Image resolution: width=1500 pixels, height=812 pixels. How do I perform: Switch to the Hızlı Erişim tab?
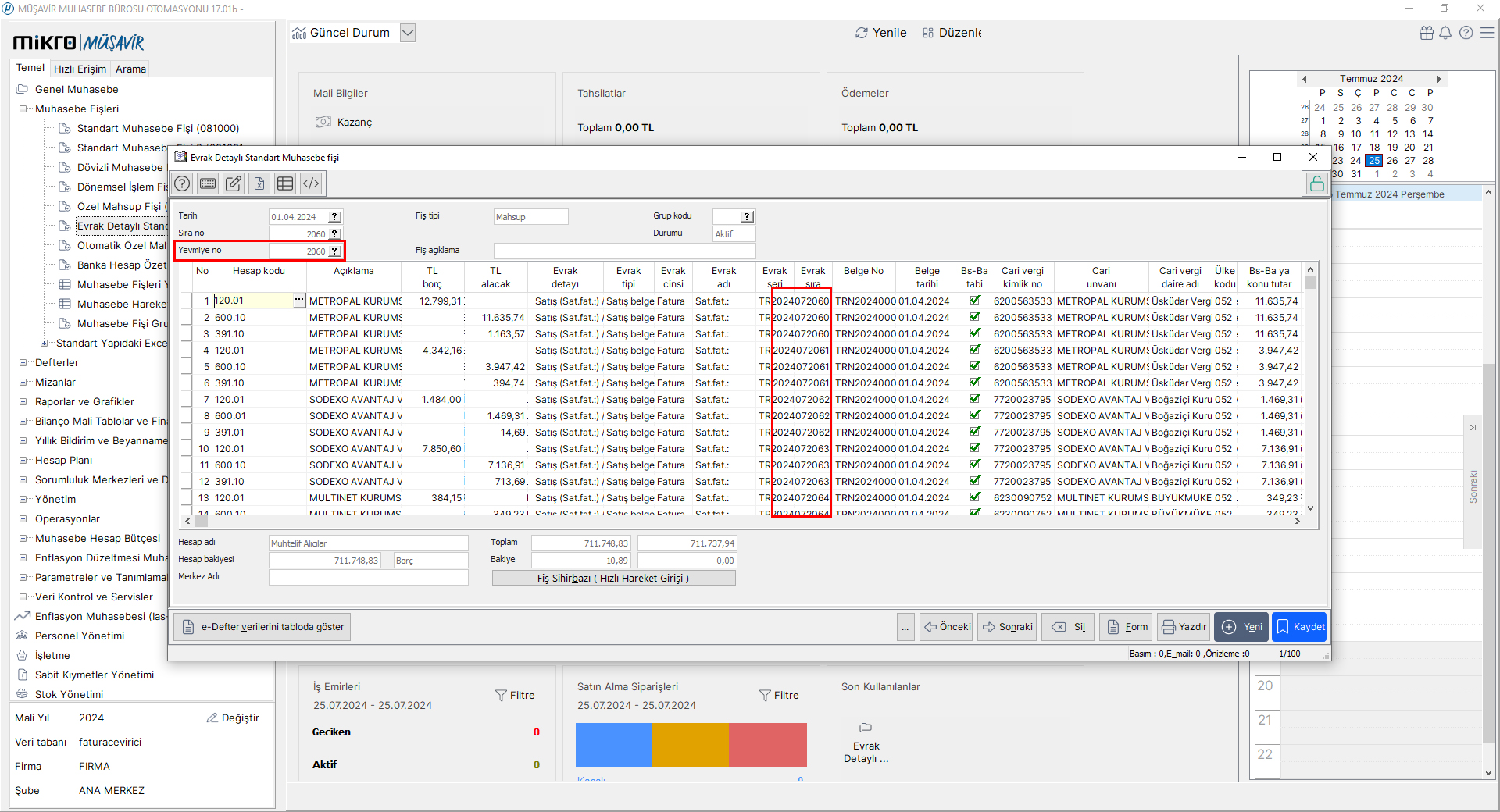click(x=80, y=69)
